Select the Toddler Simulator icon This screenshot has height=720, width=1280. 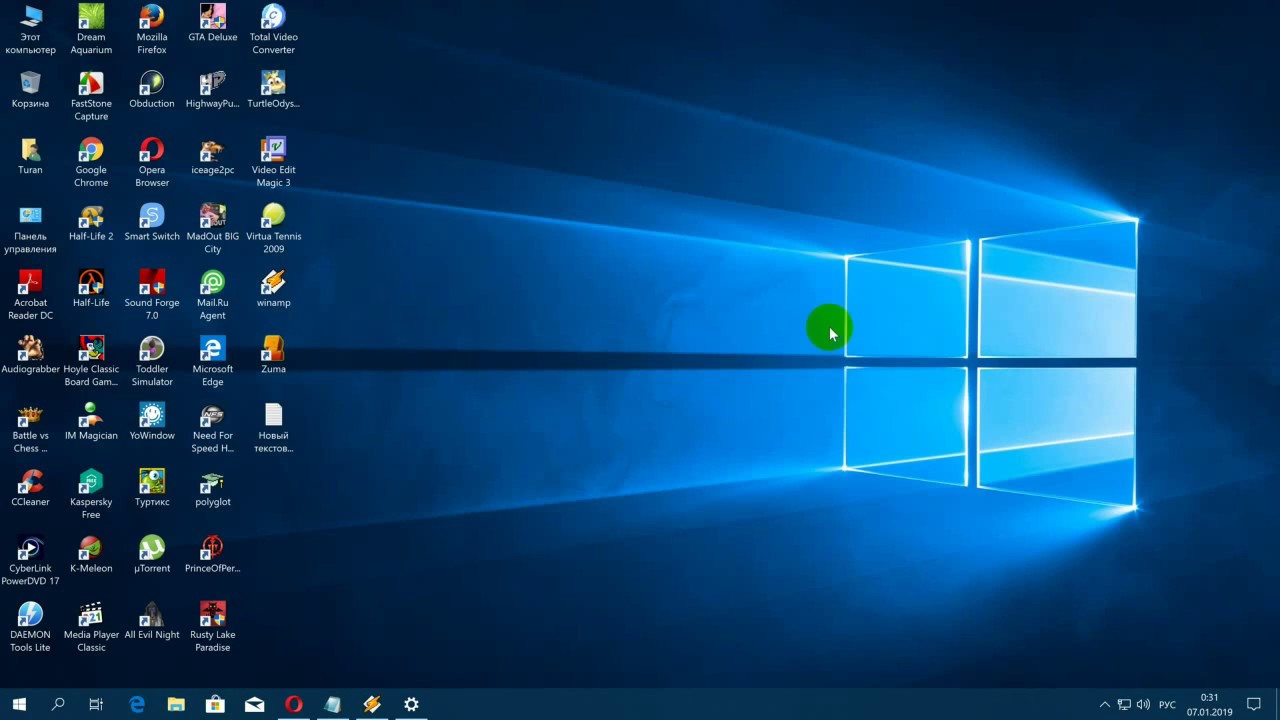pyautogui.click(x=152, y=362)
